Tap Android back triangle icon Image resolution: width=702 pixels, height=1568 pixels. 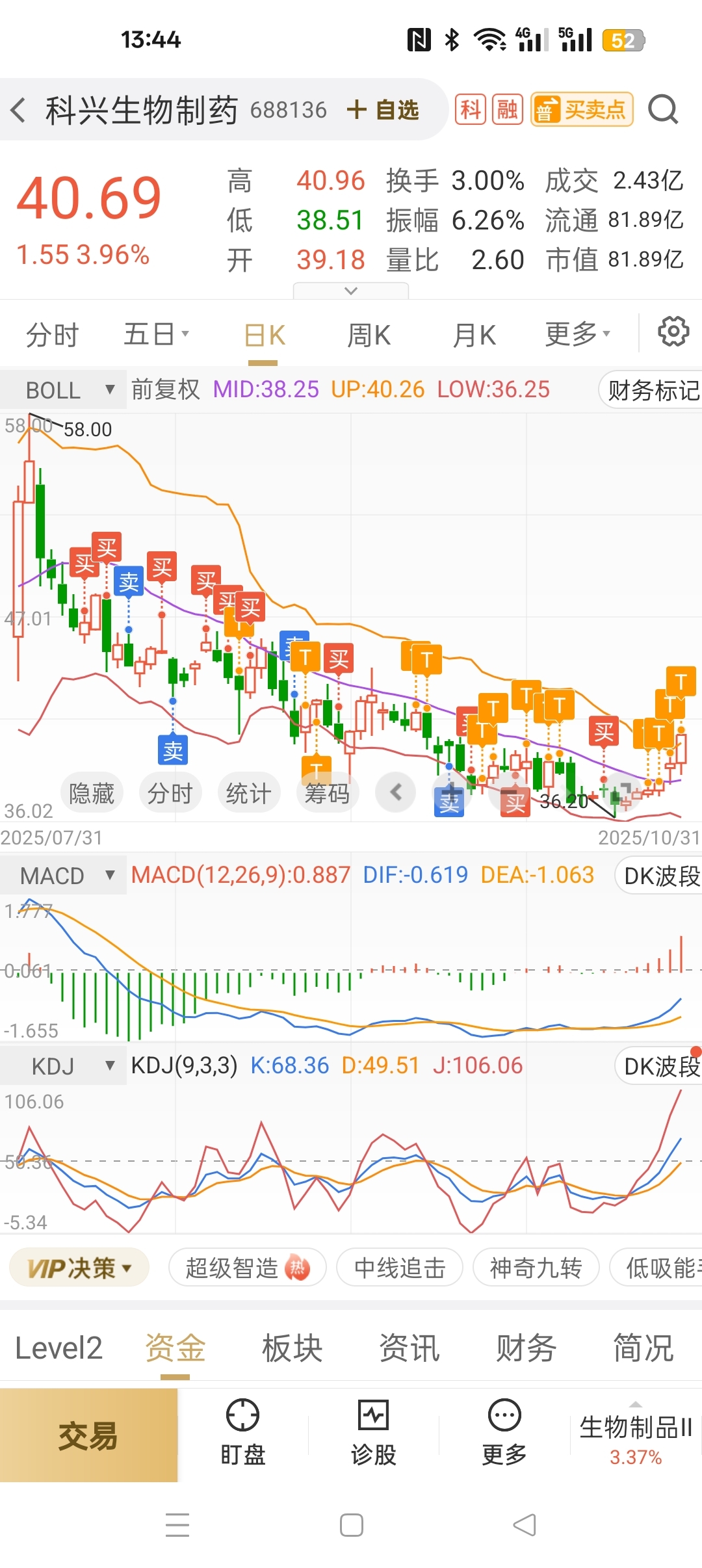525,1525
